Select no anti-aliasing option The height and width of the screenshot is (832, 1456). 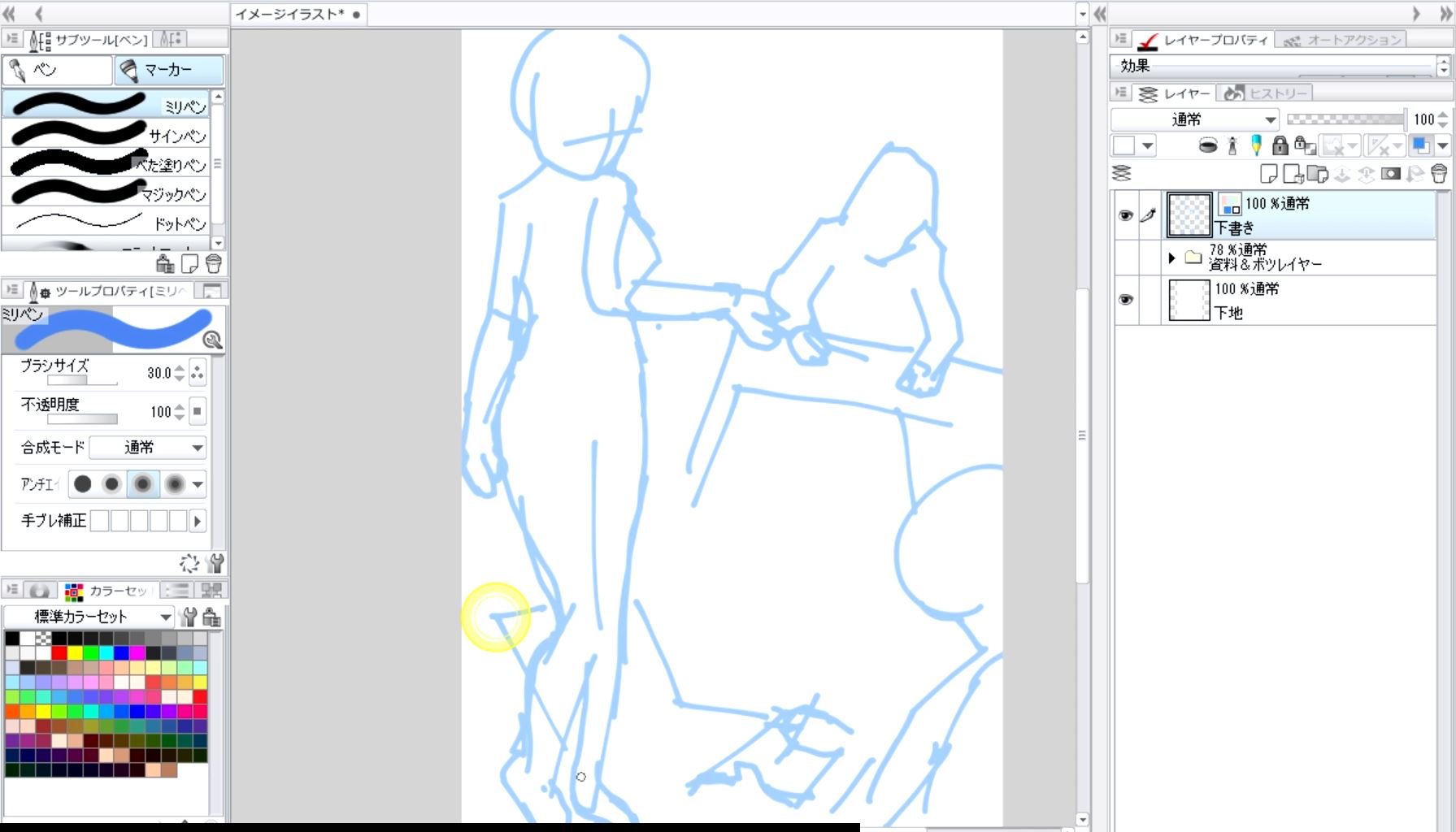pos(82,484)
